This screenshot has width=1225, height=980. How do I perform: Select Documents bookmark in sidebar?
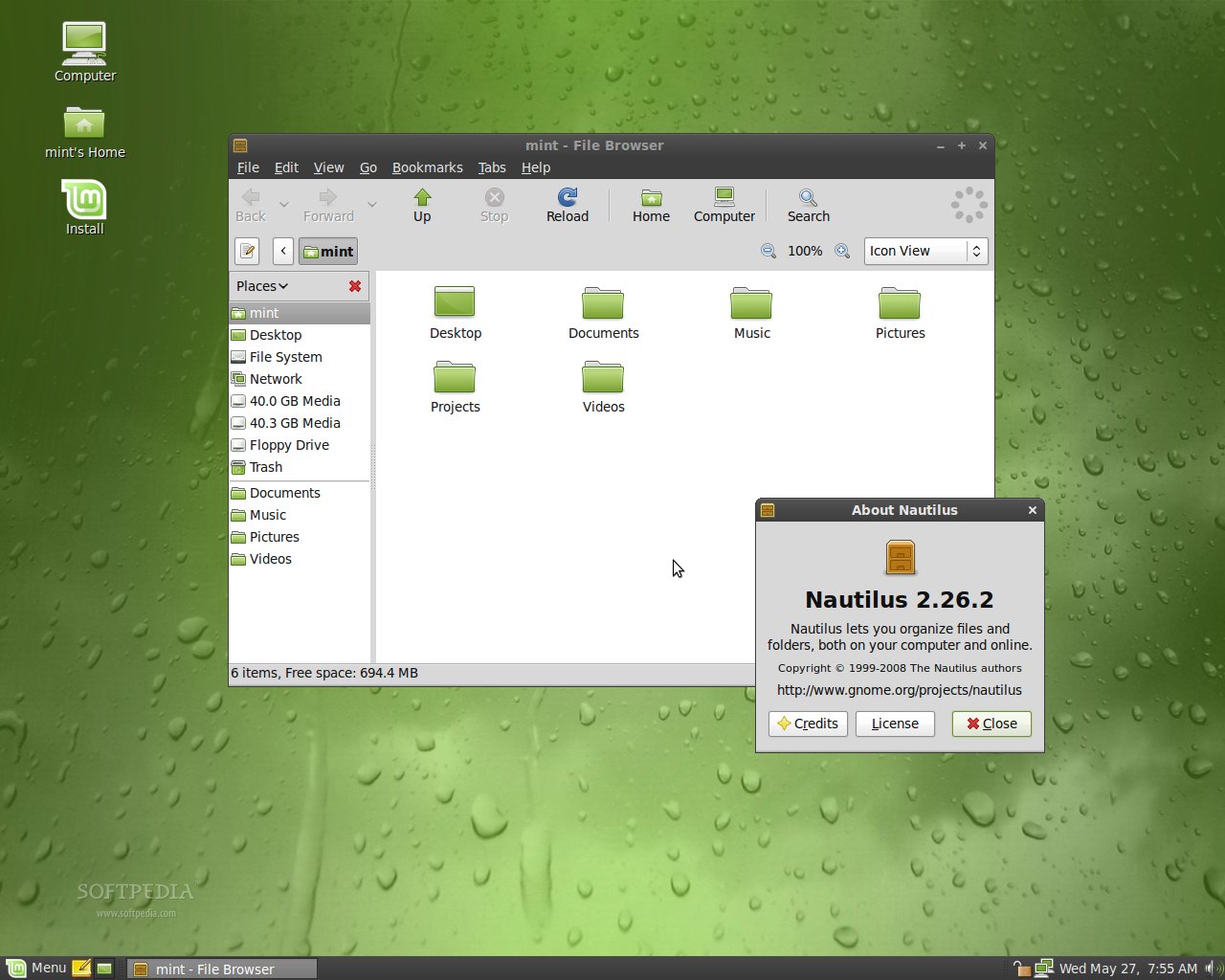point(300,493)
